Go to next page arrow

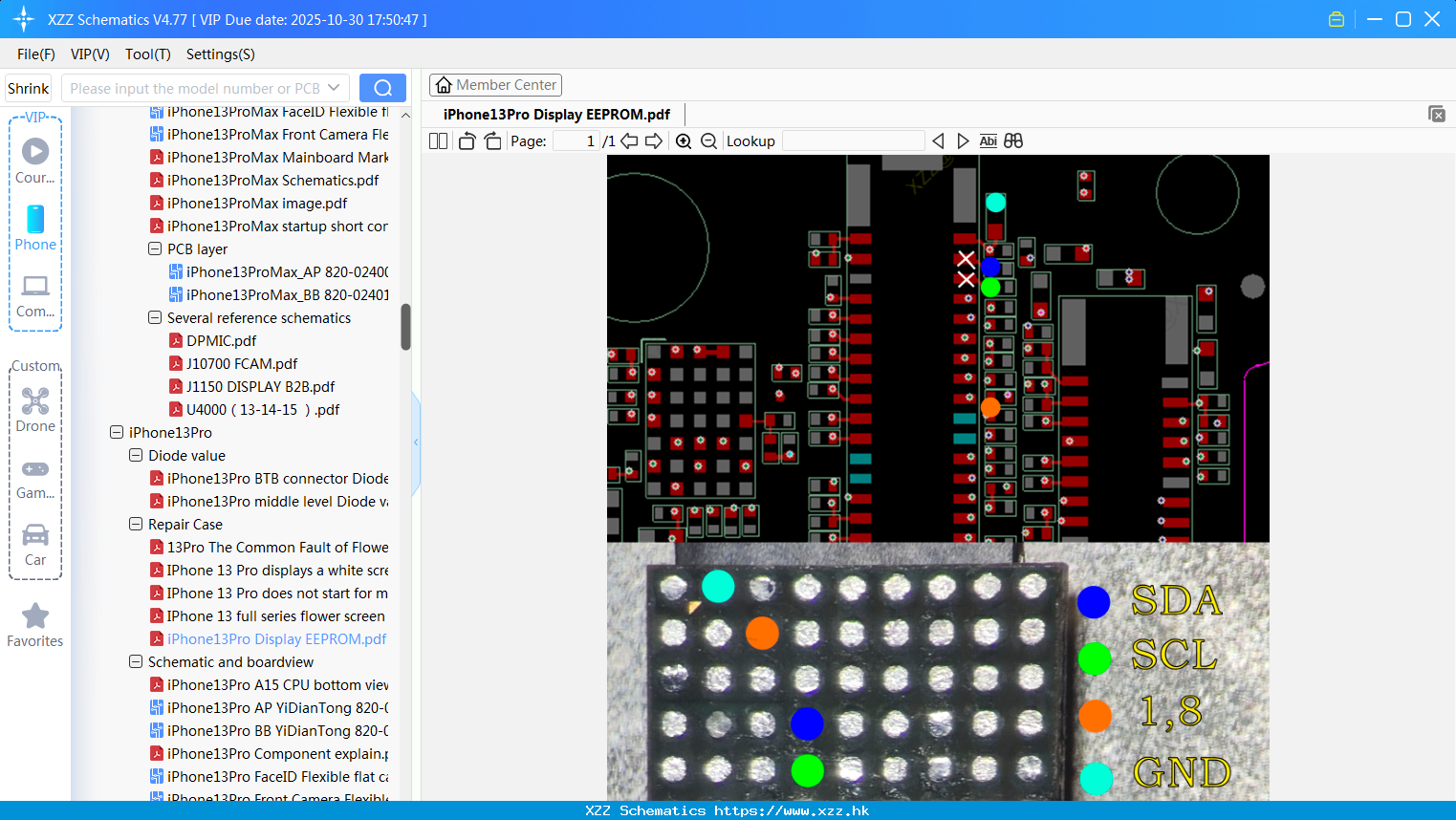pyautogui.click(x=654, y=140)
